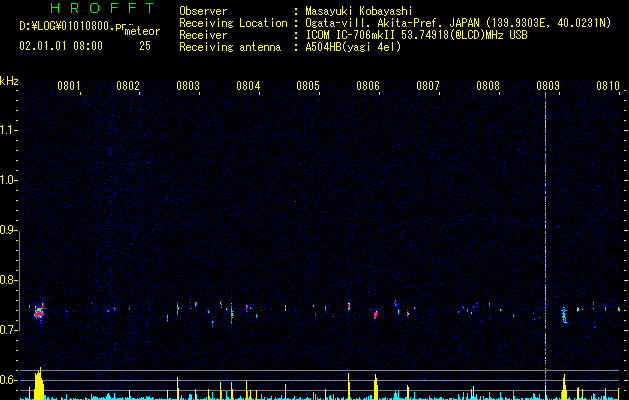Click the meteor count value 25
Viewport: 629px width, 400px height.
click(x=145, y=46)
